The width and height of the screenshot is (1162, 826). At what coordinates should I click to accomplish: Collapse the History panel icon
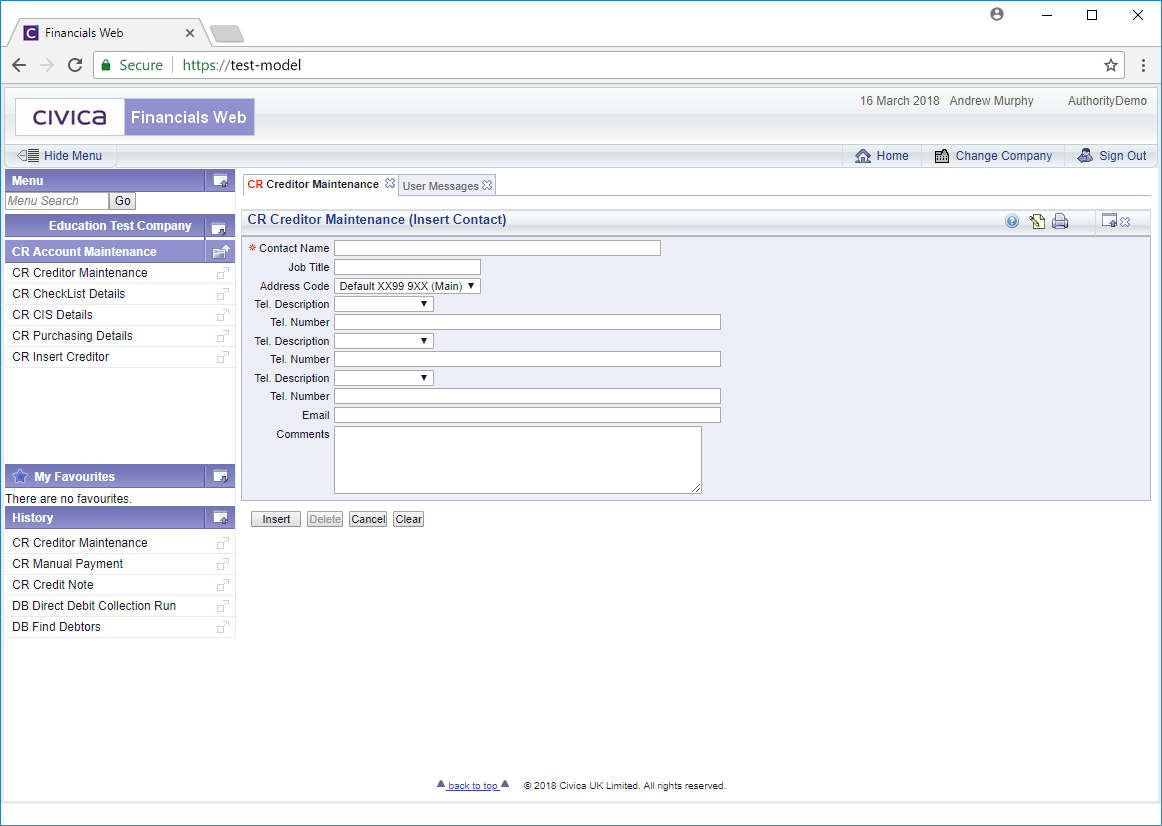220,517
